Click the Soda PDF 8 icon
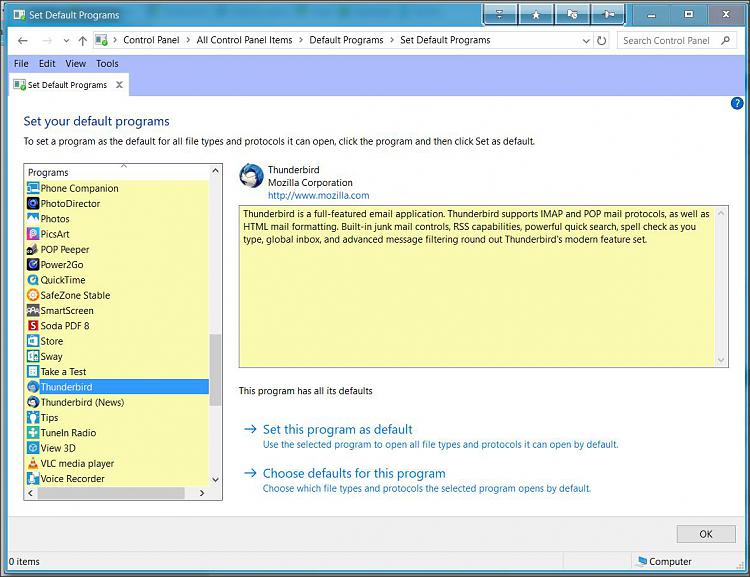The width and height of the screenshot is (750, 577). tap(33, 326)
